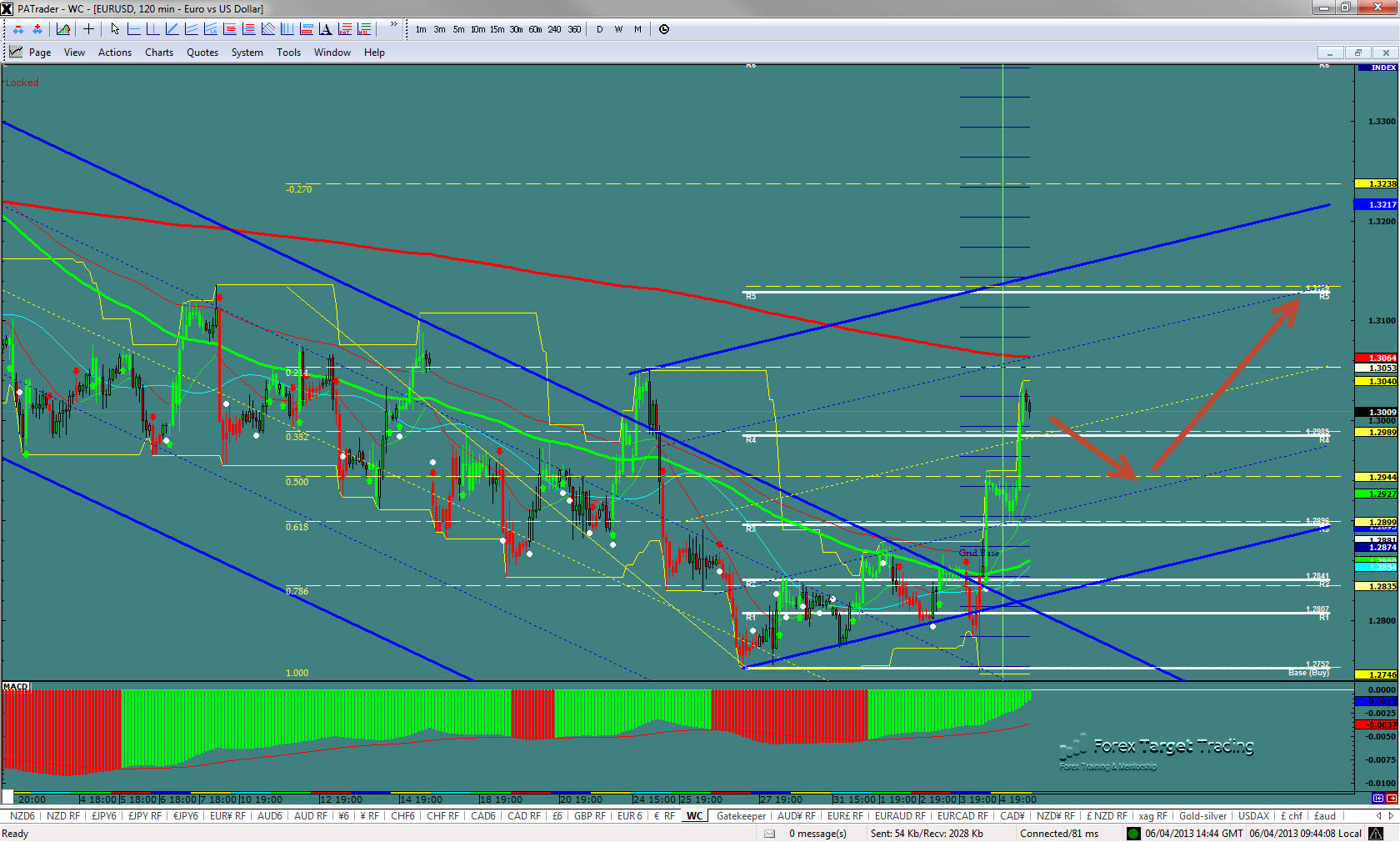Open the Page menu
1400x842 pixels.
coord(40,53)
